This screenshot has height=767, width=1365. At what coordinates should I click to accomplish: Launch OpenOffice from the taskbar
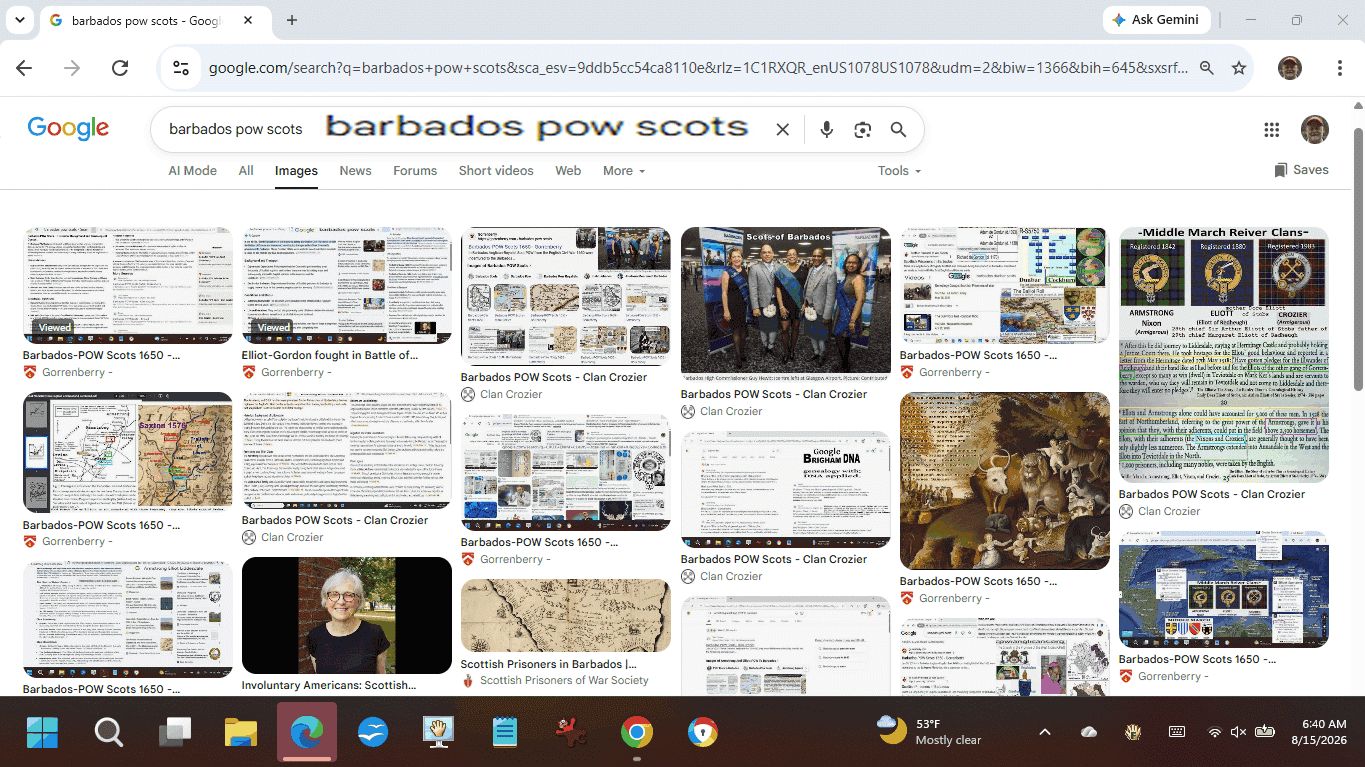click(373, 732)
